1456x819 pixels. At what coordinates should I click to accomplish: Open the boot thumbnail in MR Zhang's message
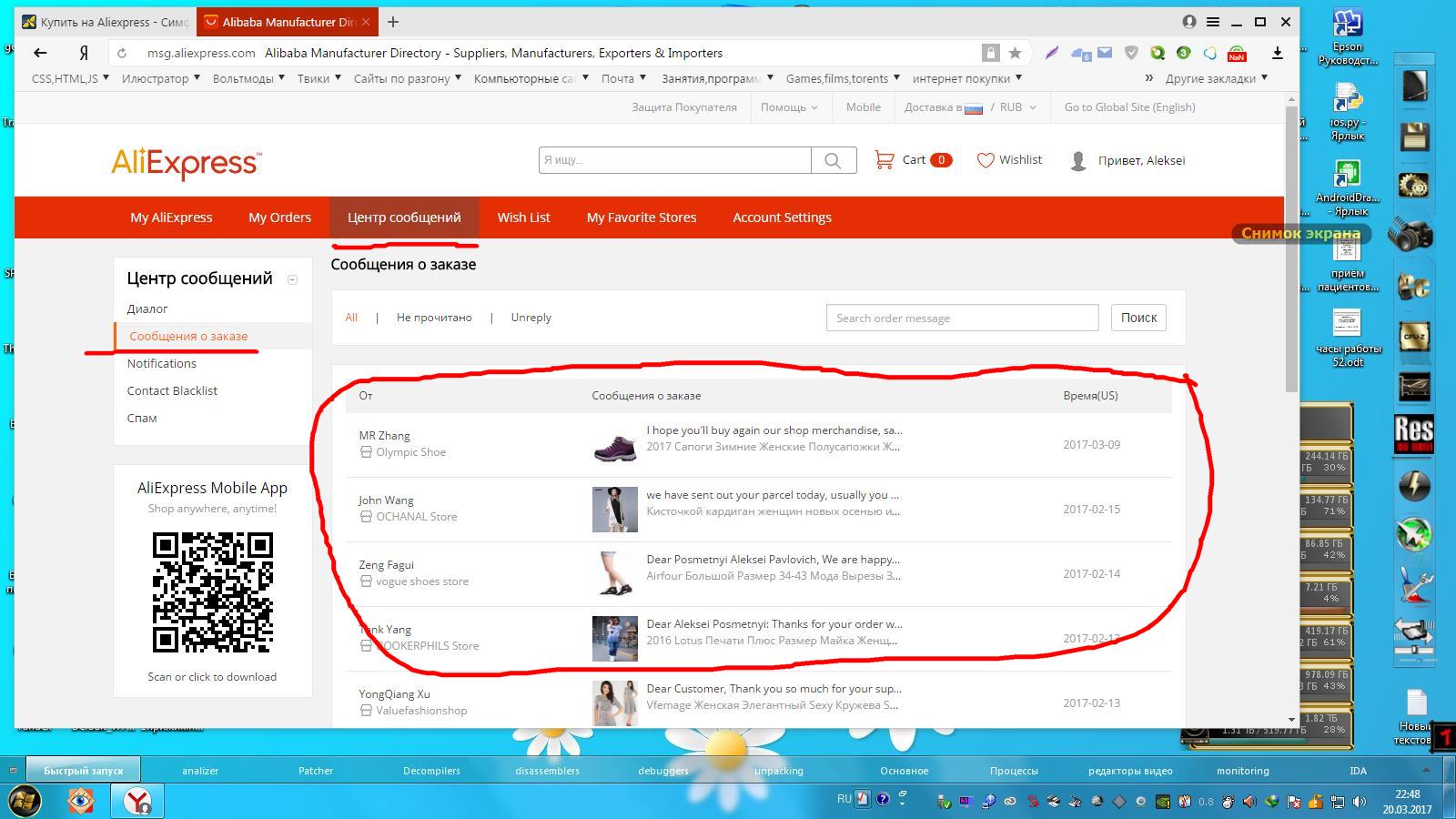point(614,445)
